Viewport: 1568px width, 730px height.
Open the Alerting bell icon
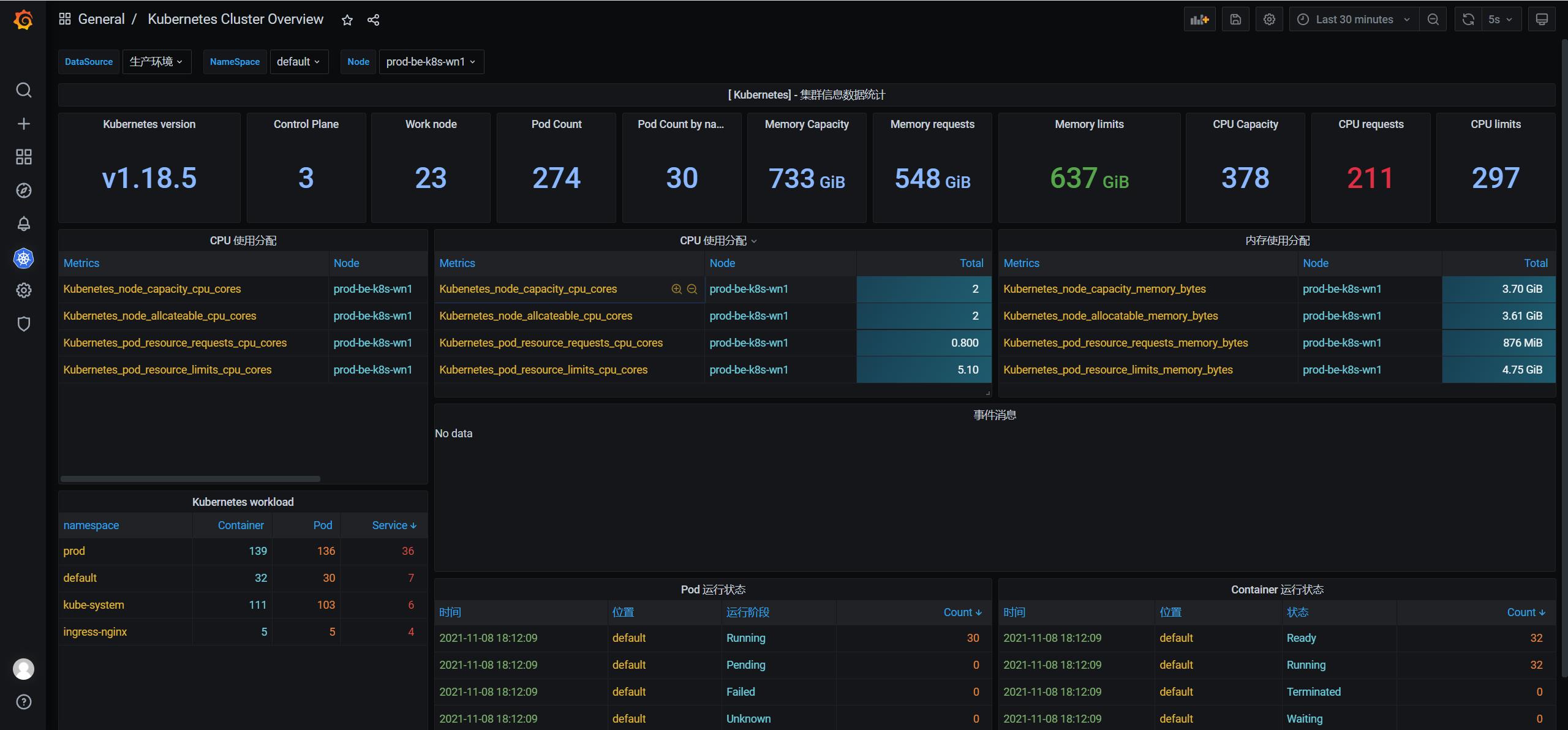point(23,224)
